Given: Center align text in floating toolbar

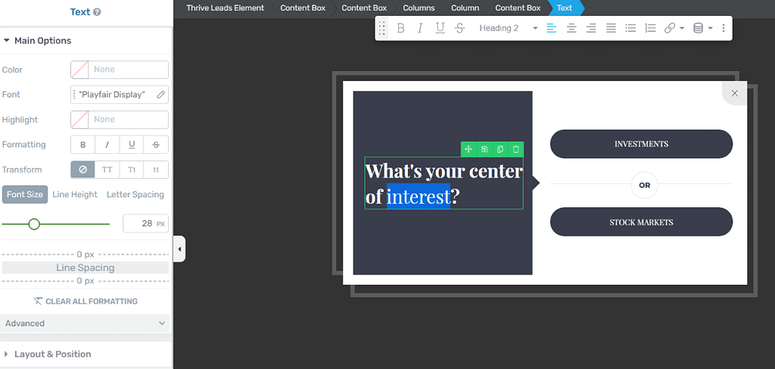Looking at the screenshot, I should (571, 28).
